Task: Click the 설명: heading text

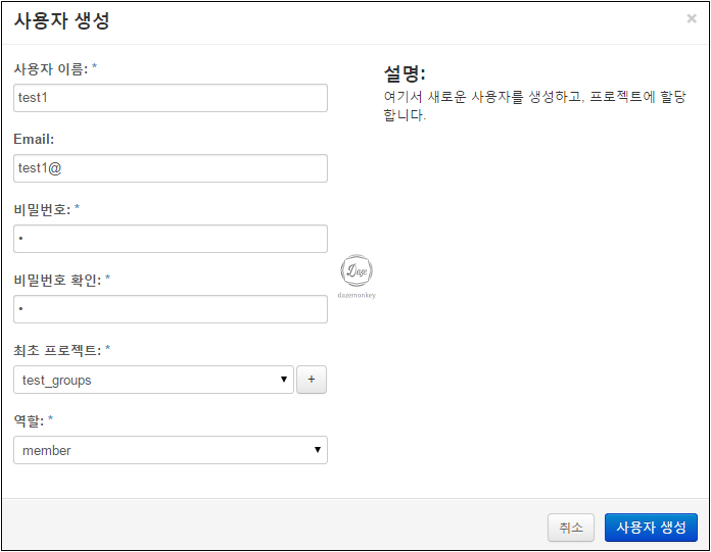Action: pyautogui.click(x=404, y=73)
